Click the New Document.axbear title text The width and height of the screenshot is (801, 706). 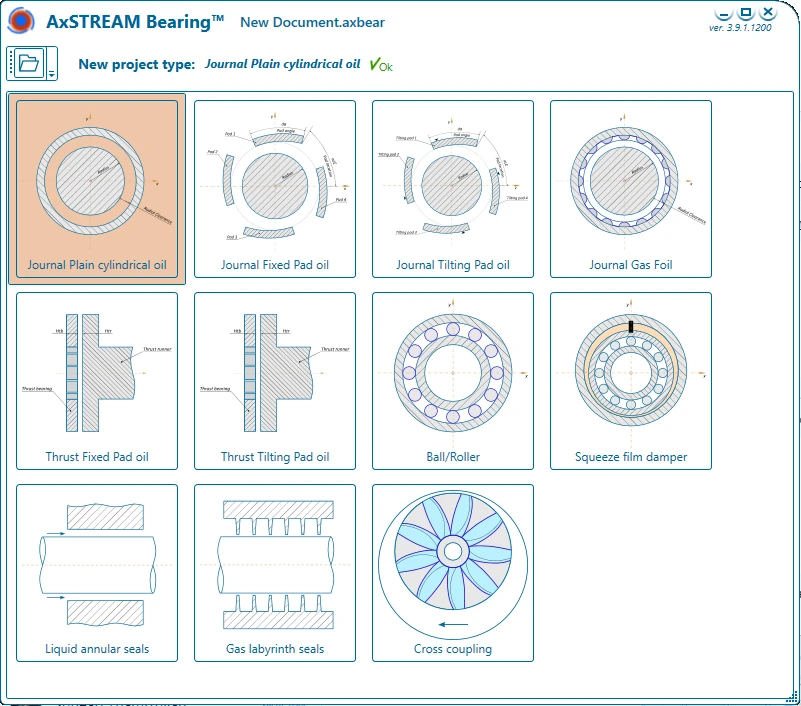pyautogui.click(x=312, y=22)
